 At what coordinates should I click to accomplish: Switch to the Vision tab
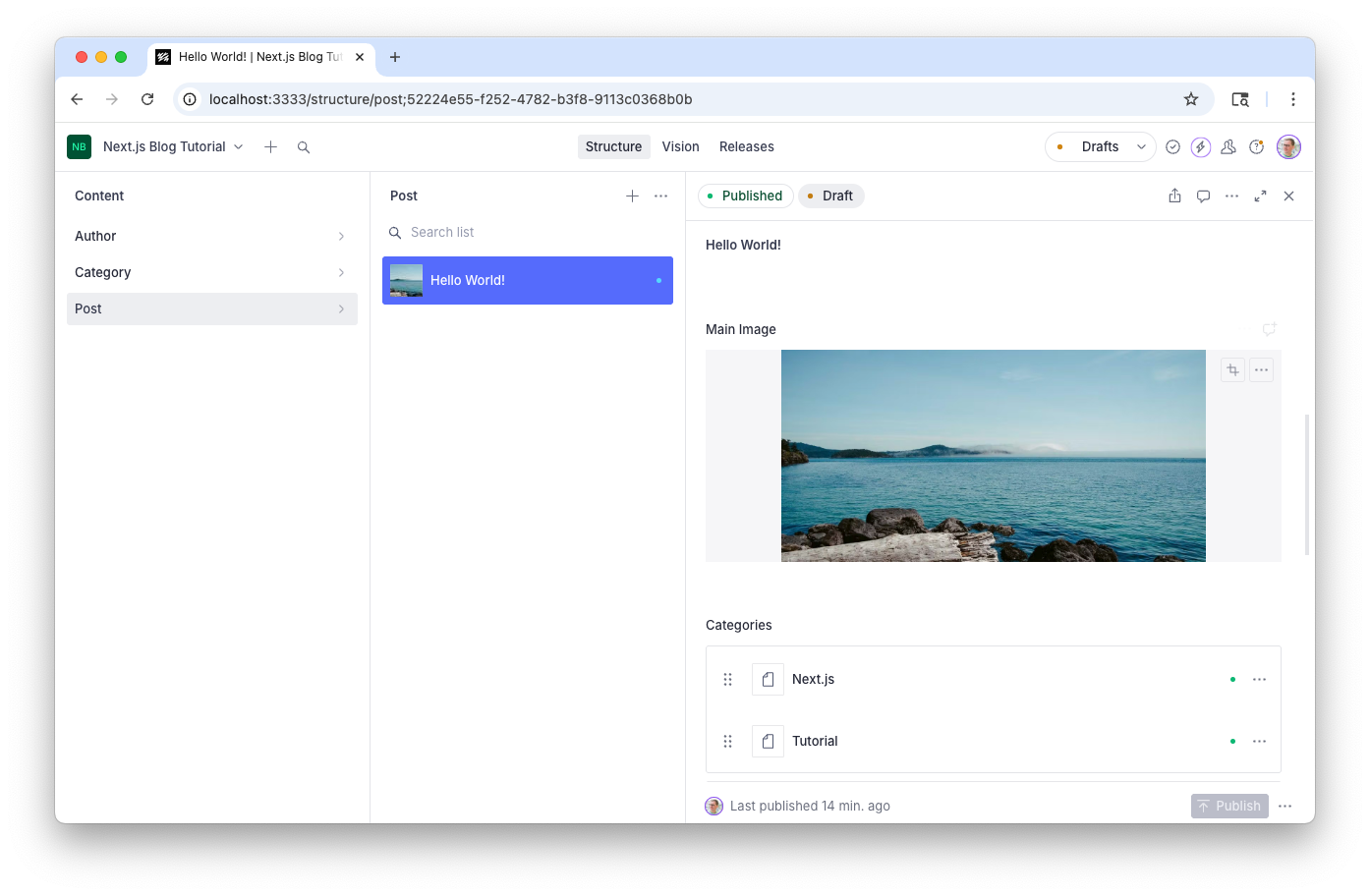coord(680,146)
